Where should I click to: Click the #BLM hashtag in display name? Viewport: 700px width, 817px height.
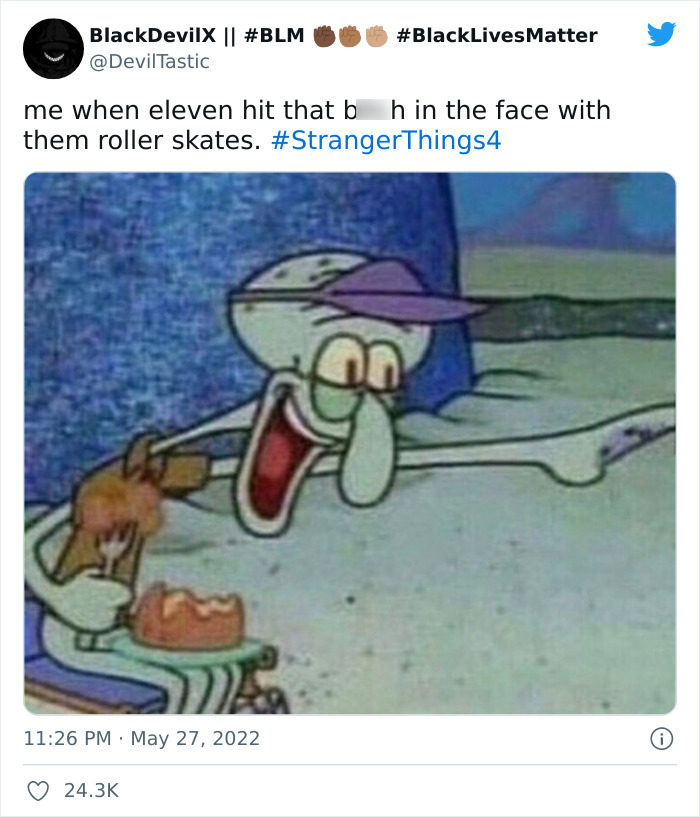coord(274,35)
